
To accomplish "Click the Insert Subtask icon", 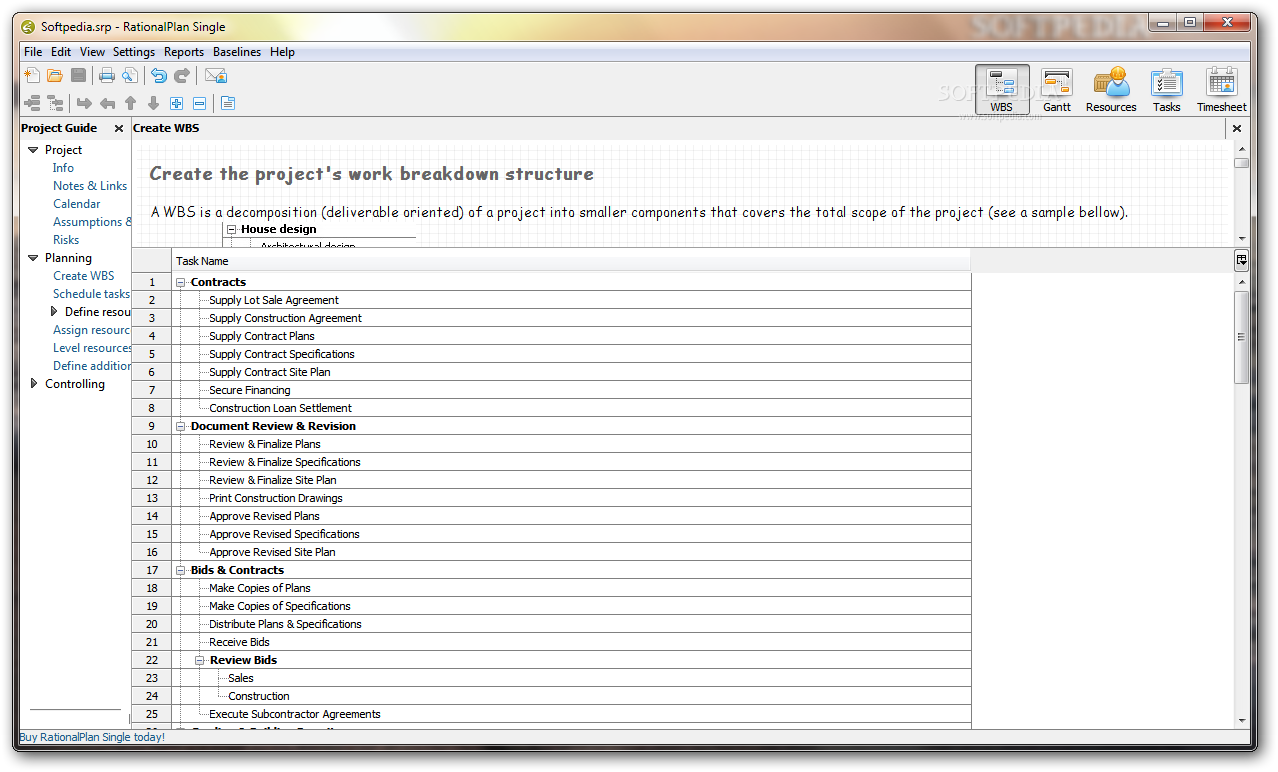I will 55,103.
